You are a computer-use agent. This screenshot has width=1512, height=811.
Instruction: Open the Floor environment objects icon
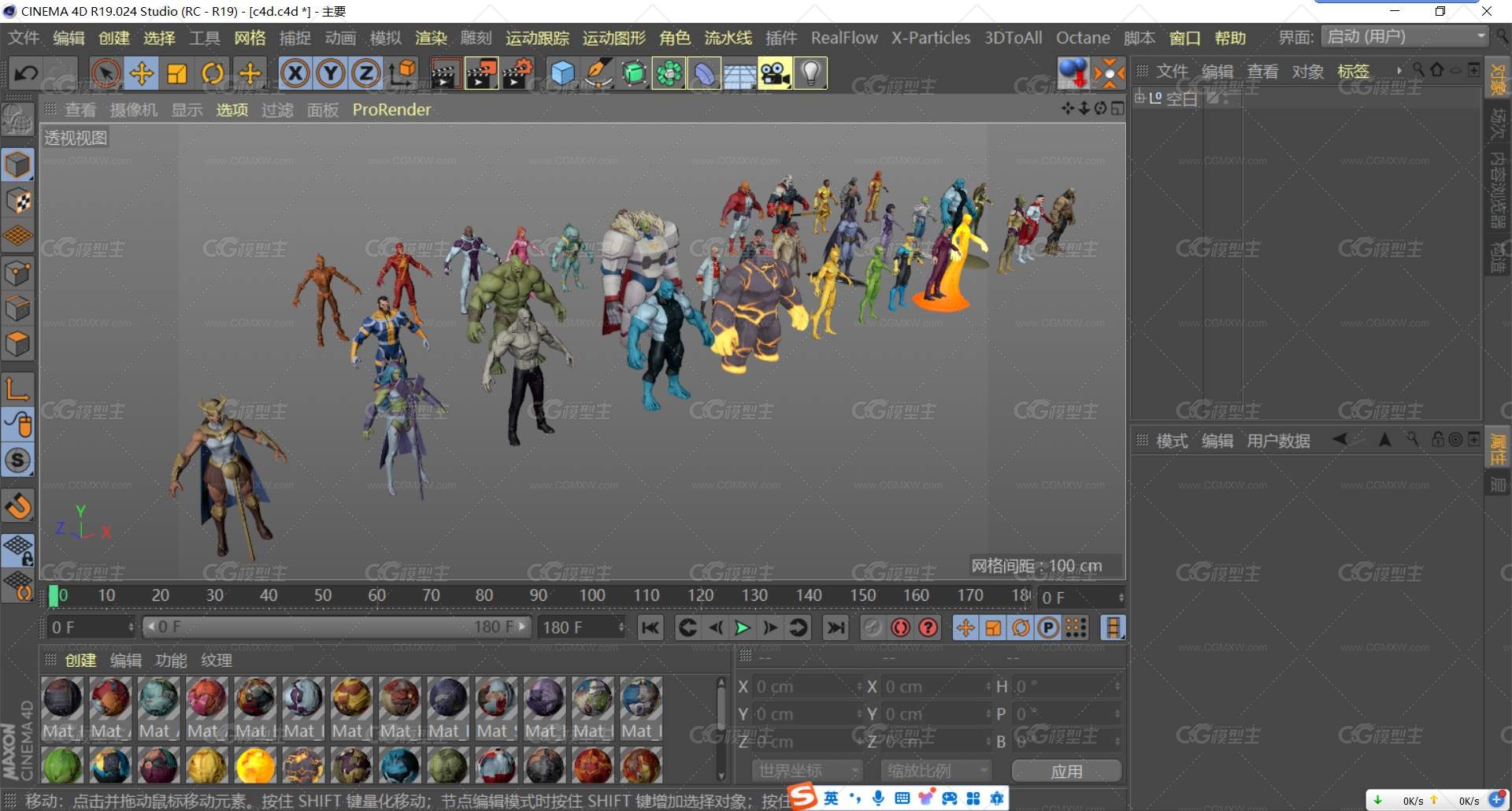point(739,73)
